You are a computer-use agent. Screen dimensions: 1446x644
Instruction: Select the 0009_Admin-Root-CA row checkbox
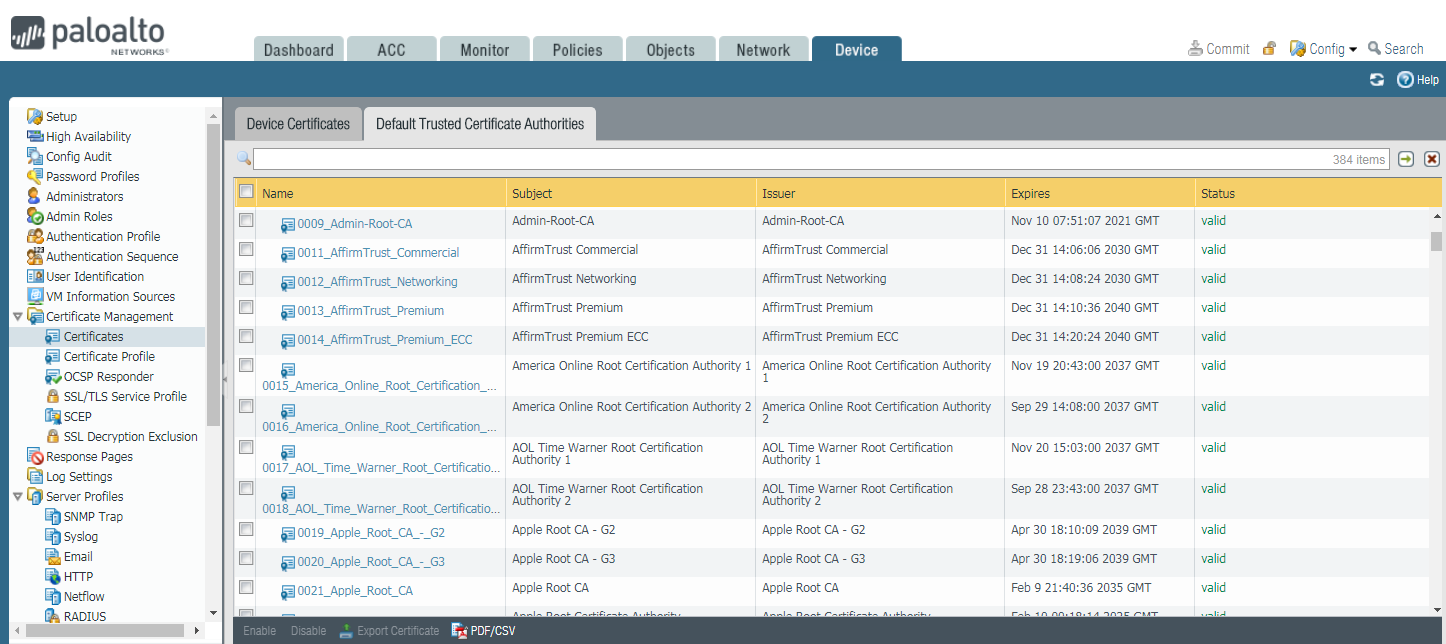tap(246, 220)
